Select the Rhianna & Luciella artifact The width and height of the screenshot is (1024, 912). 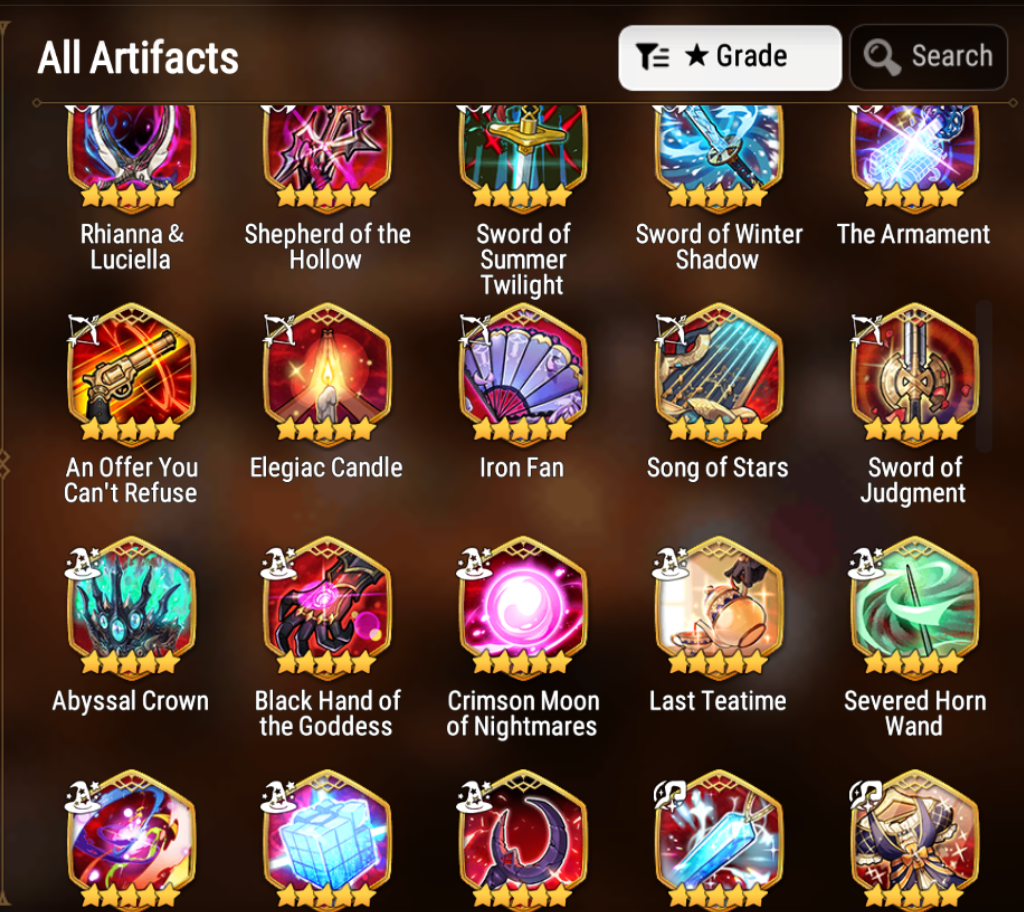131,158
